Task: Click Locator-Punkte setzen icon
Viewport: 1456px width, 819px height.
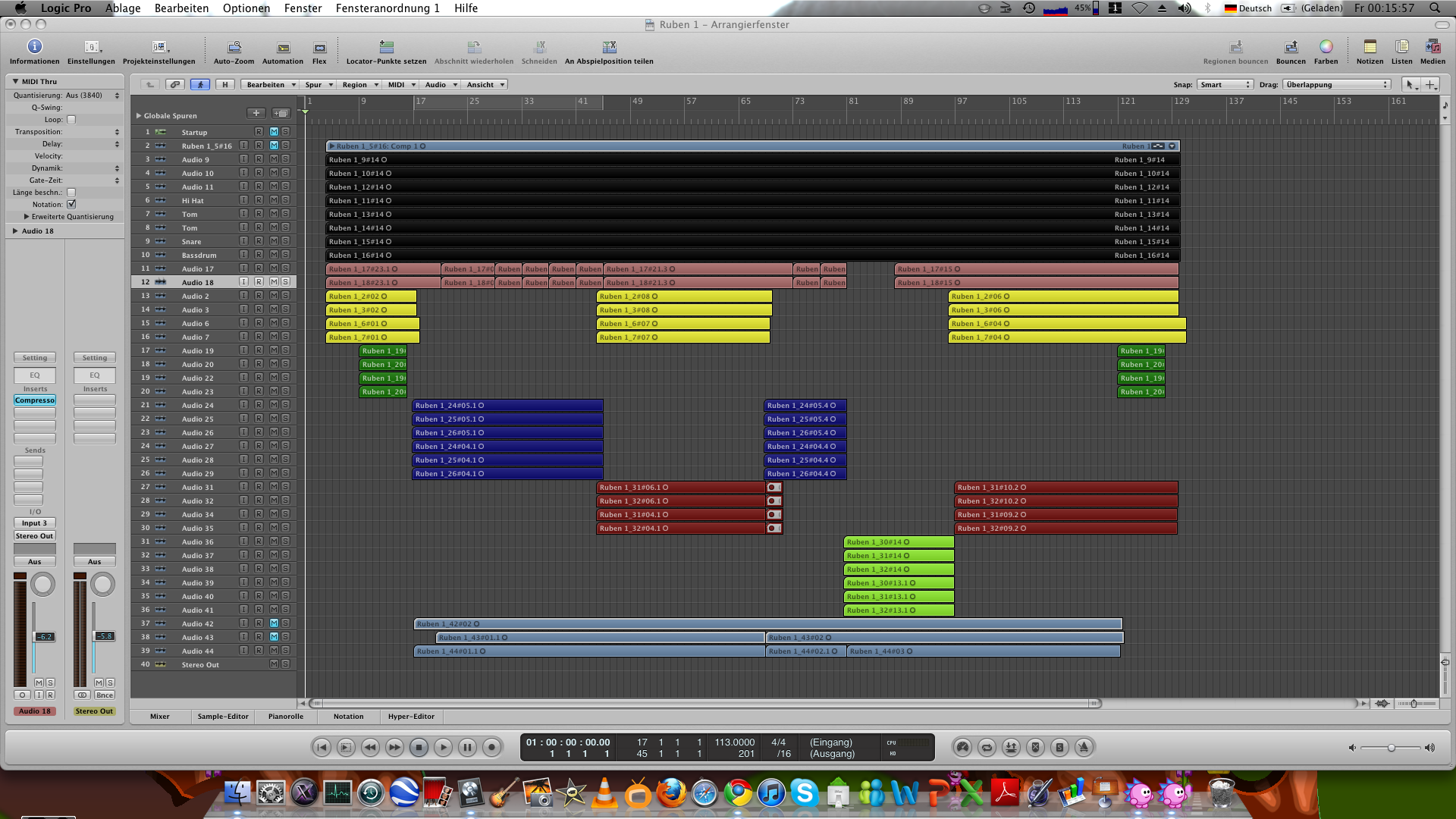Action: tap(386, 47)
